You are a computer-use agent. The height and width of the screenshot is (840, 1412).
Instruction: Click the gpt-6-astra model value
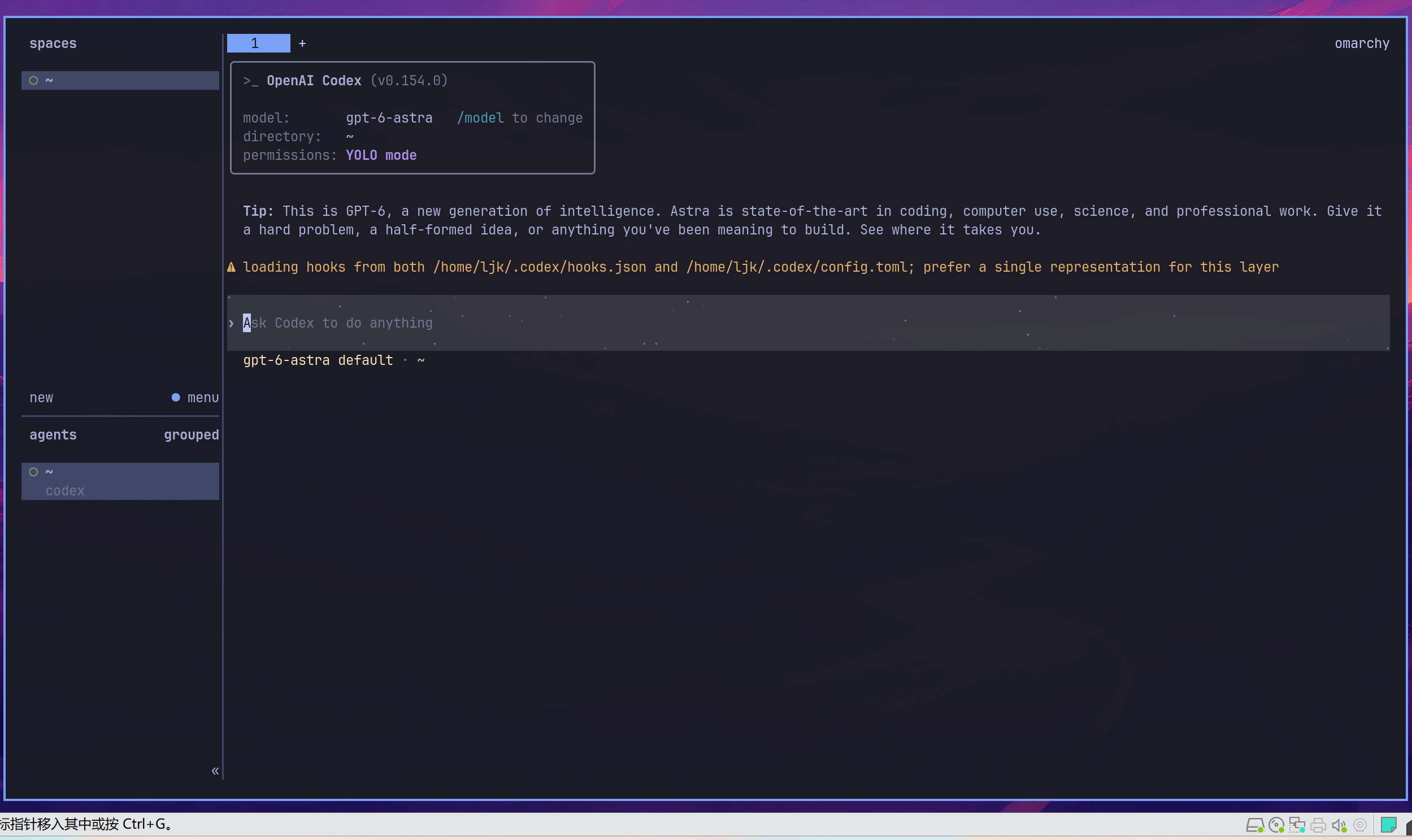[389, 117]
